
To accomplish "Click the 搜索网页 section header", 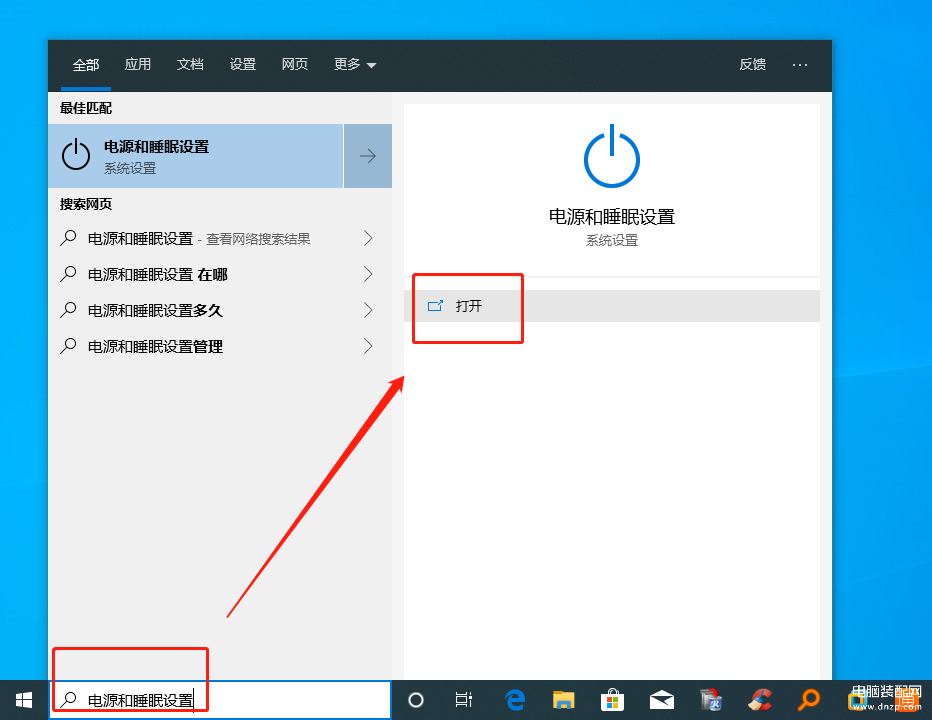I will coord(86,204).
